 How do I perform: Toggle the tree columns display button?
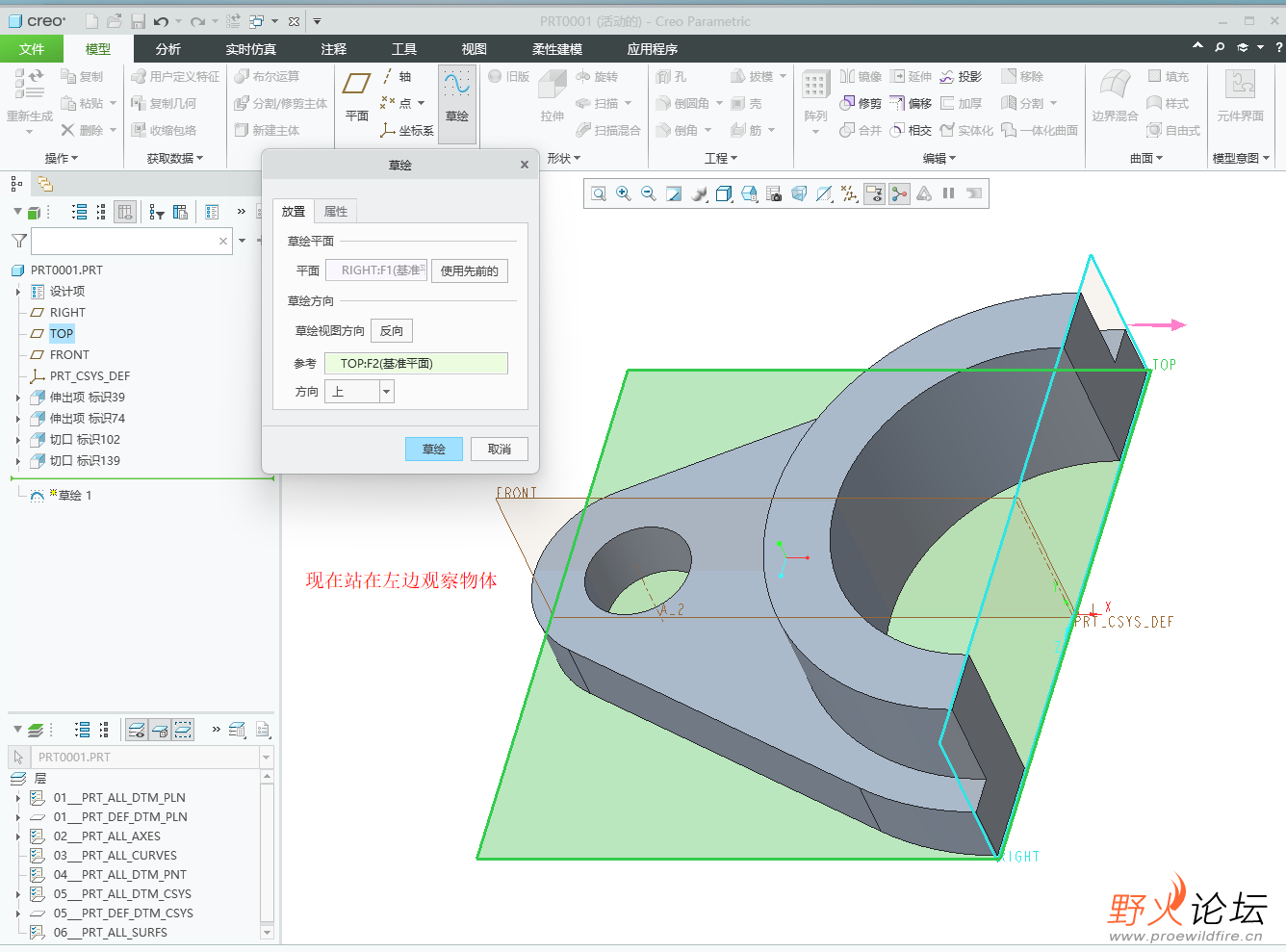pos(125,212)
